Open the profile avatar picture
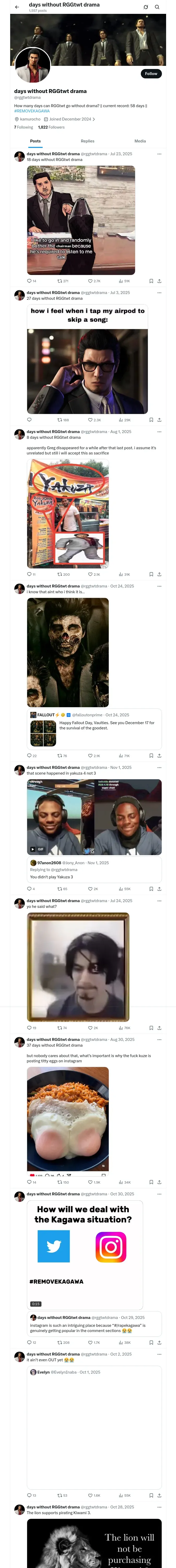Viewport: 176px width, 1568px height. [x=32, y=65]
